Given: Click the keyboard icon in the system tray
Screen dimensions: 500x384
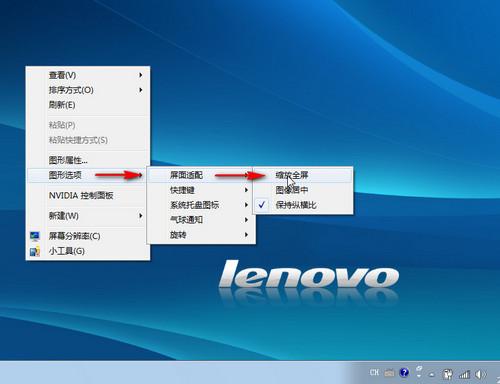Looking at the screenshot, I should click(x=389, y=373).
